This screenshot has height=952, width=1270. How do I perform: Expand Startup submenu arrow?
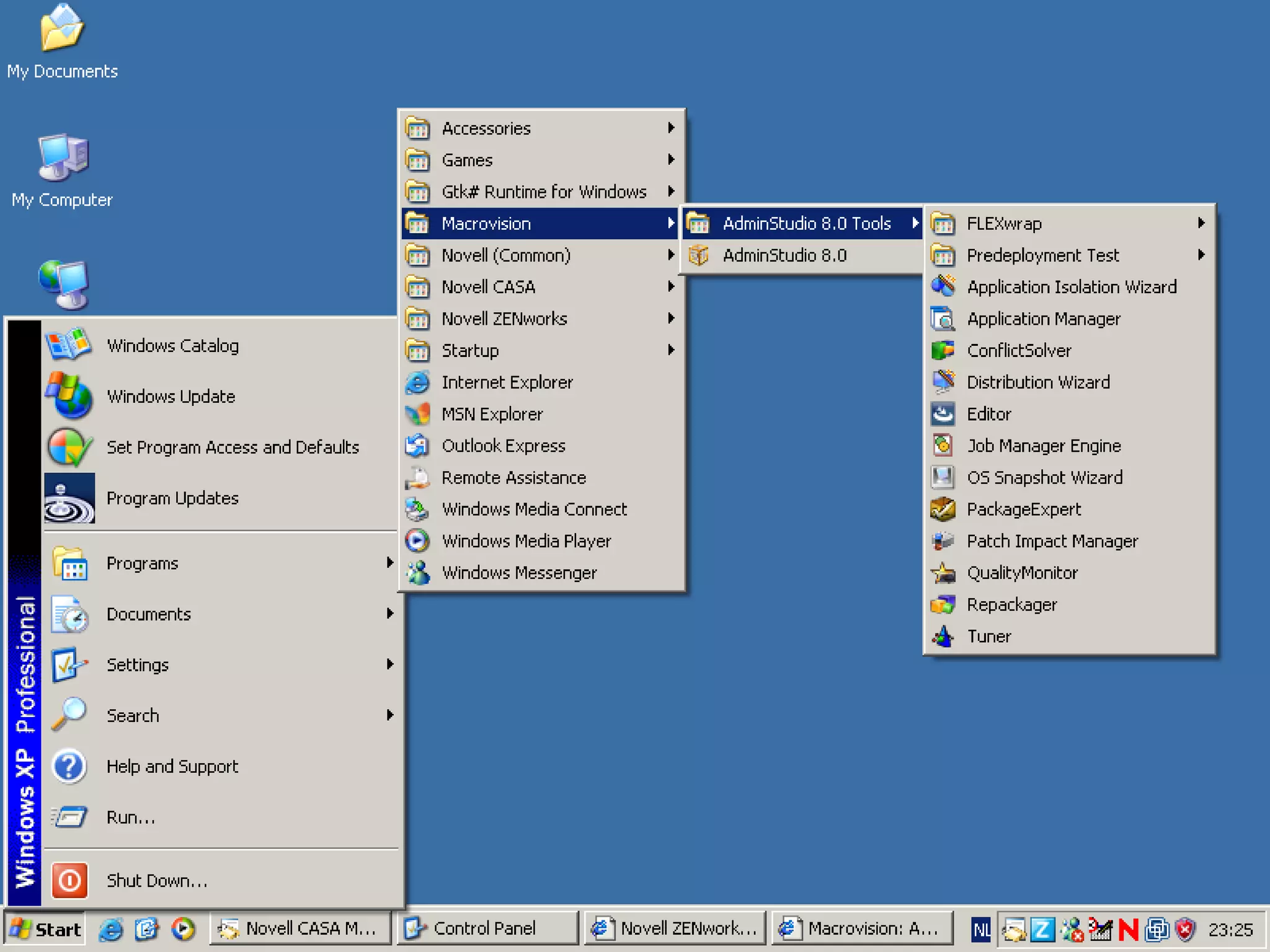[x=671, y=350]
